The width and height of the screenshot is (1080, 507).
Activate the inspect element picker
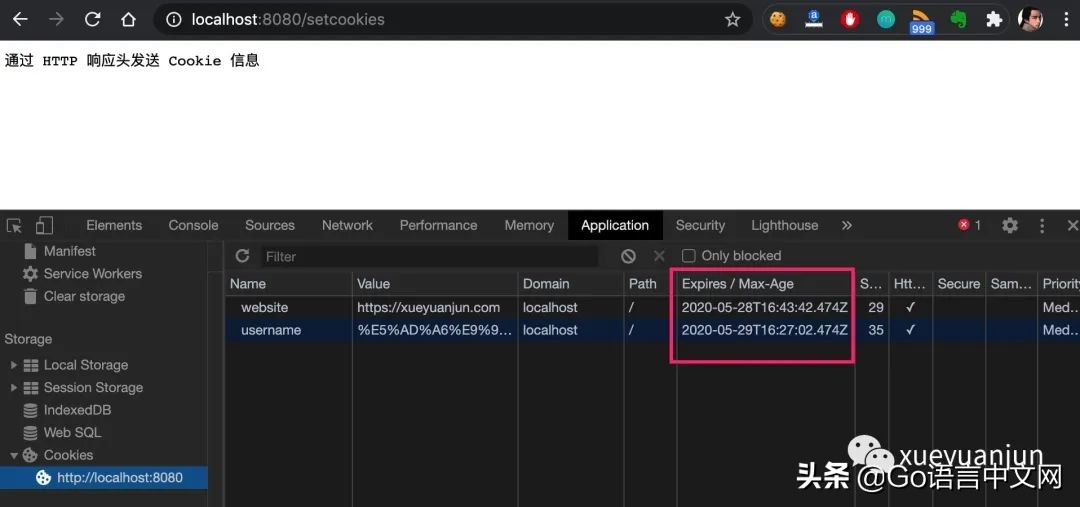(14, 225)
